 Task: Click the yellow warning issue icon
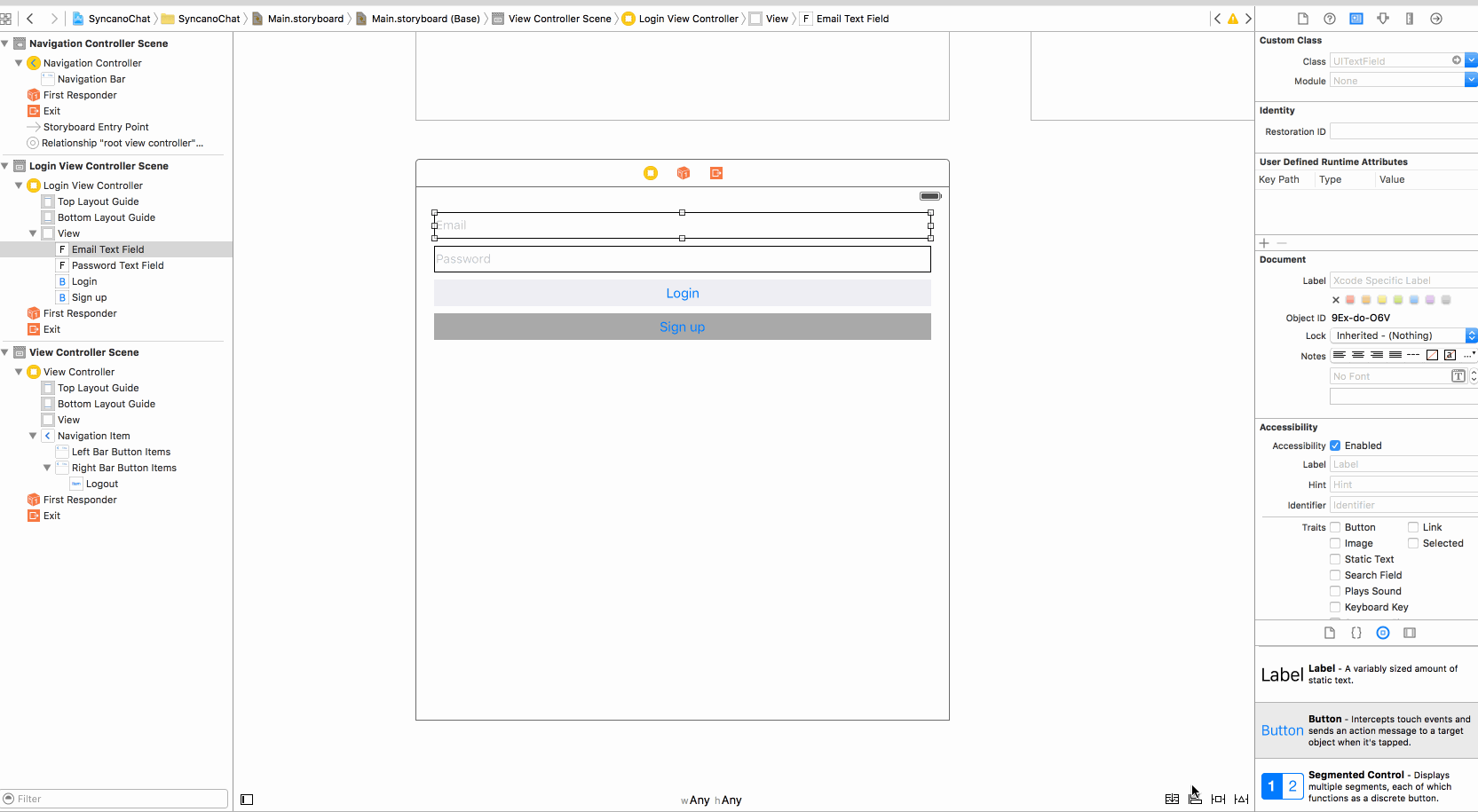click(x=1233, y=19)
